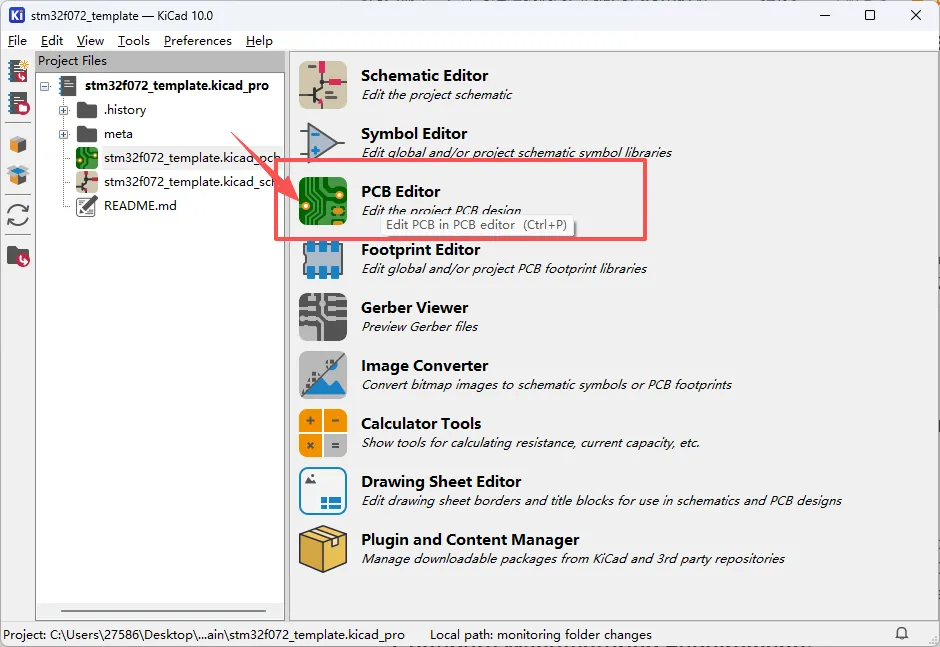940x647 pixels.
Task: Open the View menu
Action: (x=90, y=40)
